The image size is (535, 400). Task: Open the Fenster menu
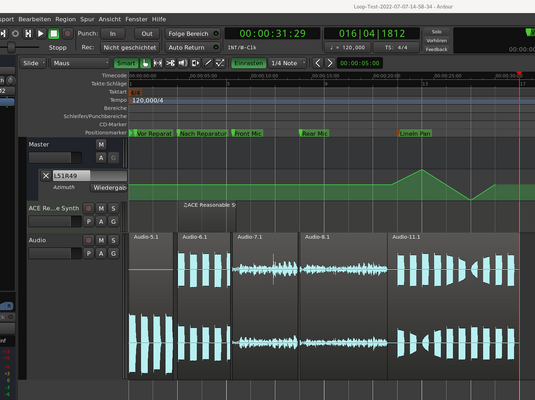click(x=136, y=19)
